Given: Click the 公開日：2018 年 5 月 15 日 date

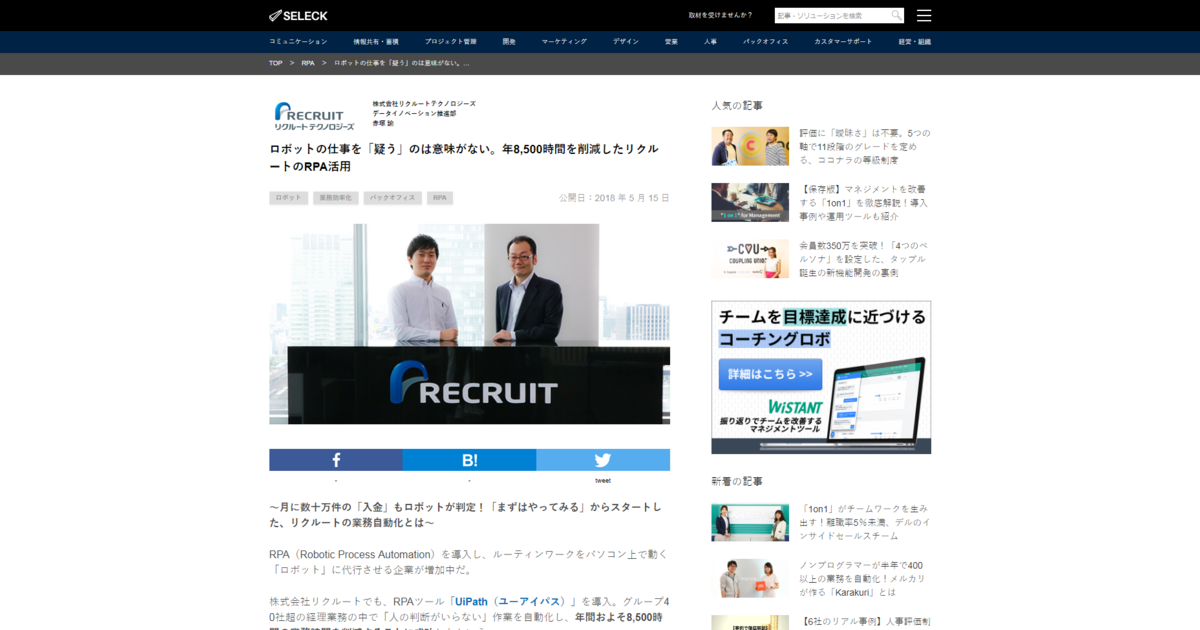Looking at the screenshot, I should point(614,198).
